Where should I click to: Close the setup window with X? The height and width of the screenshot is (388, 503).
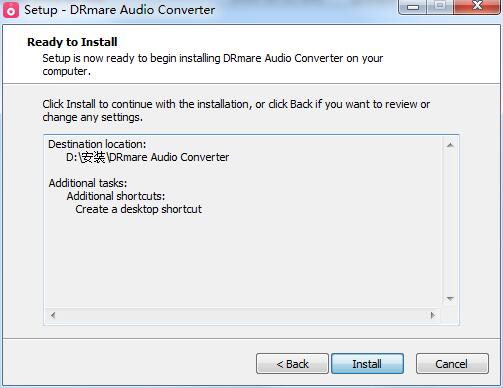477,7
